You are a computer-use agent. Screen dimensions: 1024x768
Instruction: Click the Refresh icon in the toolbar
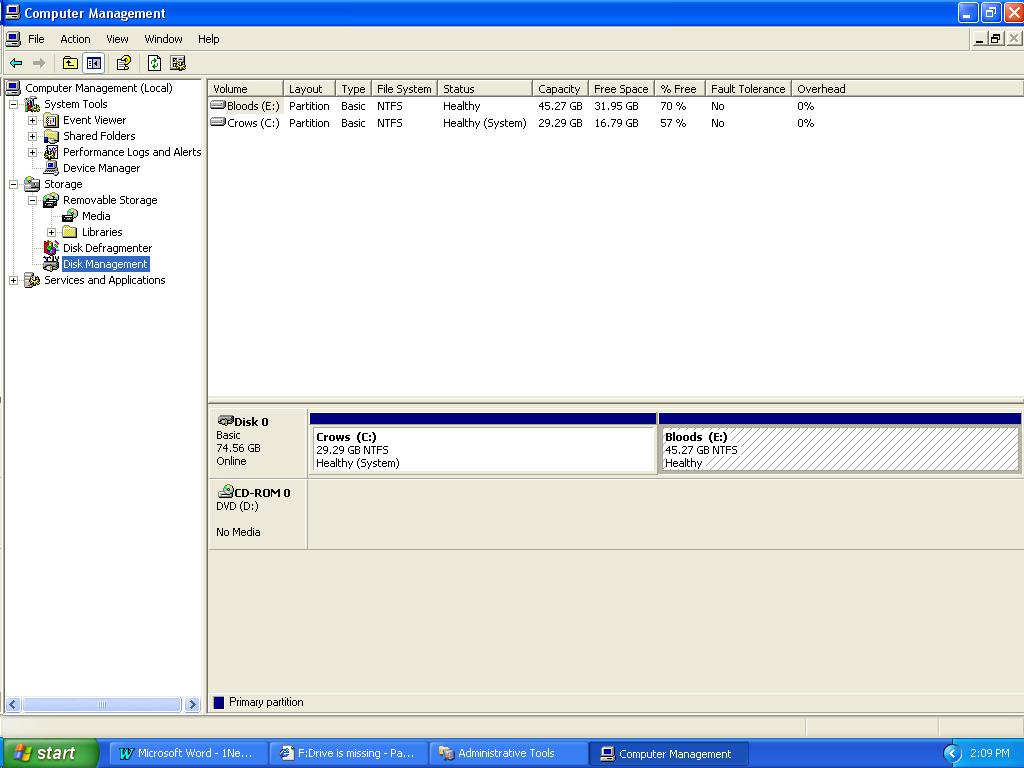(154, 63)
